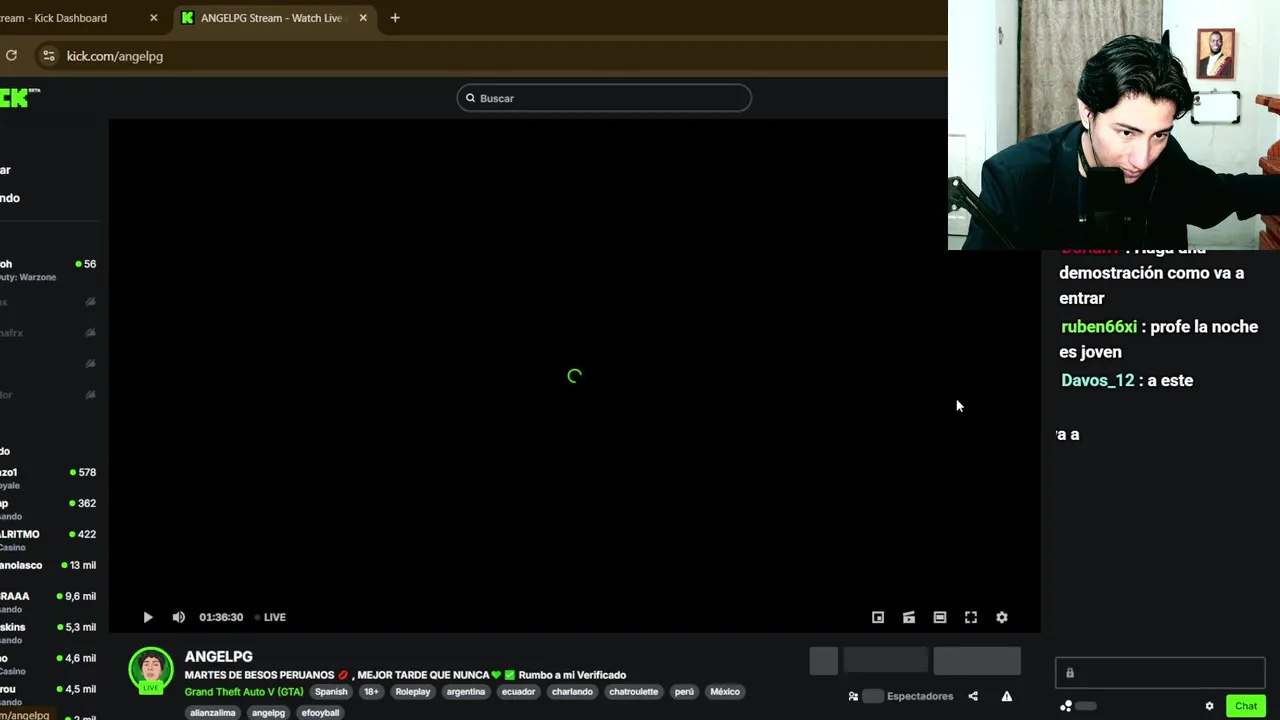Report the stream with warning icon
Viewport: 1280px width, 720px height.
click(x=1007, y=696)
